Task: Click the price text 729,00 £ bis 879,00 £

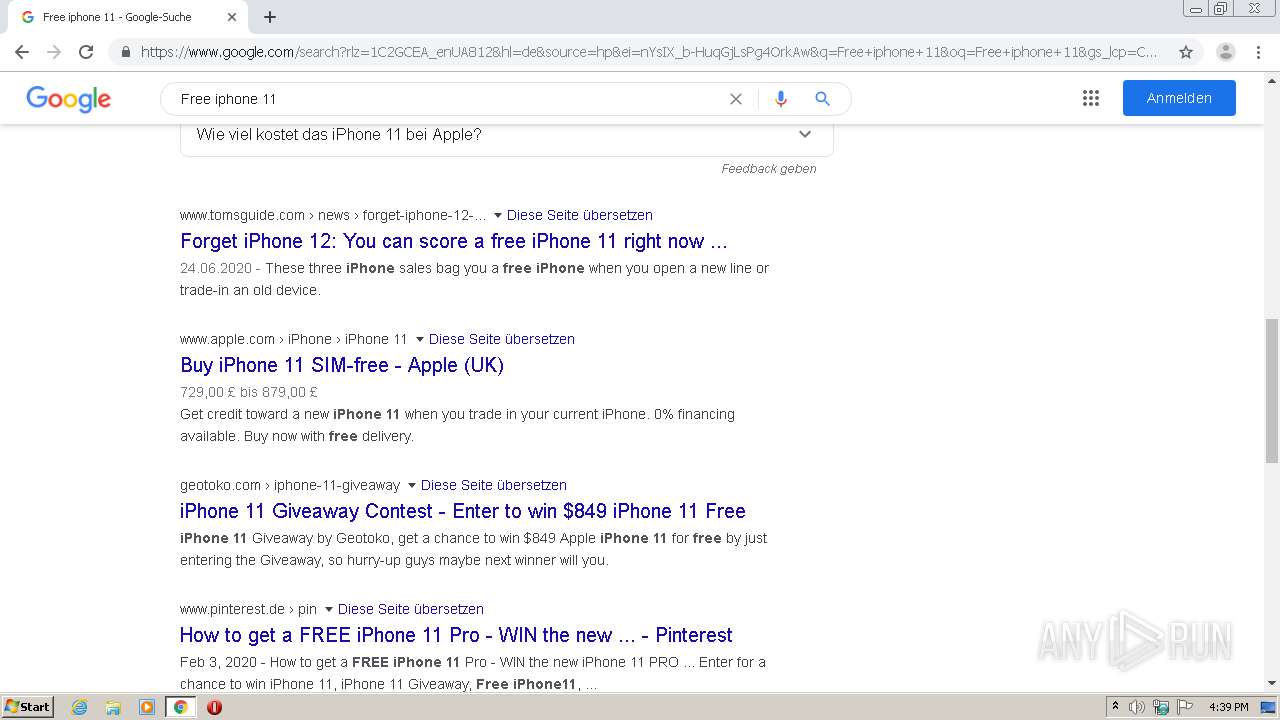Action: coord(249,392)
